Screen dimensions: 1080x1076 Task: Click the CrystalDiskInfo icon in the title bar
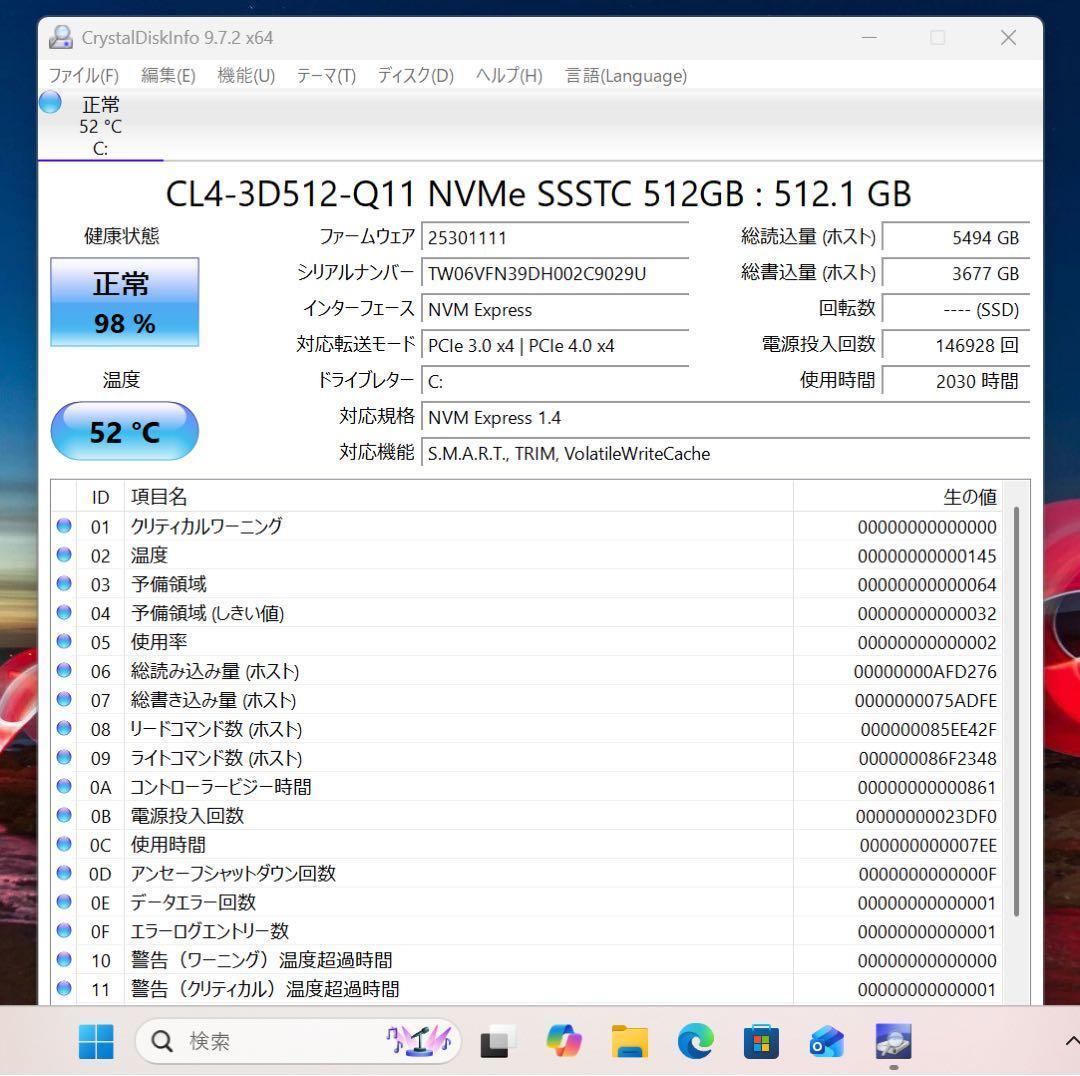pyautogui.click(x=60, y=36)
